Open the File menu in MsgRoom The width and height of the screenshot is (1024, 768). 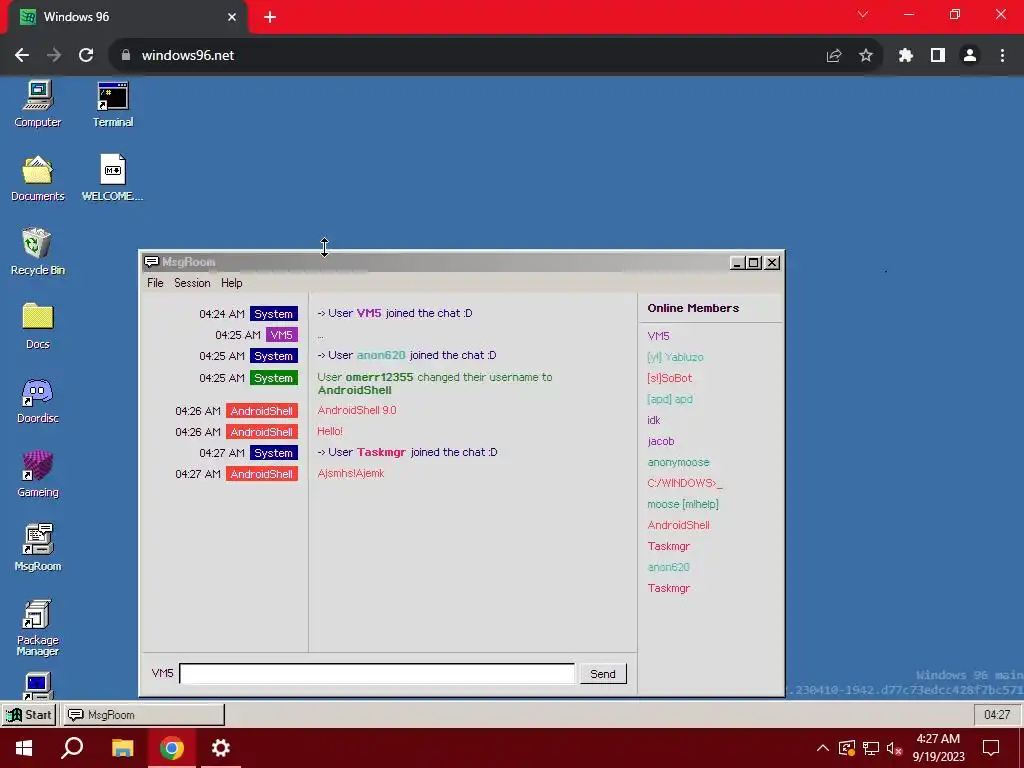point(155,283)
